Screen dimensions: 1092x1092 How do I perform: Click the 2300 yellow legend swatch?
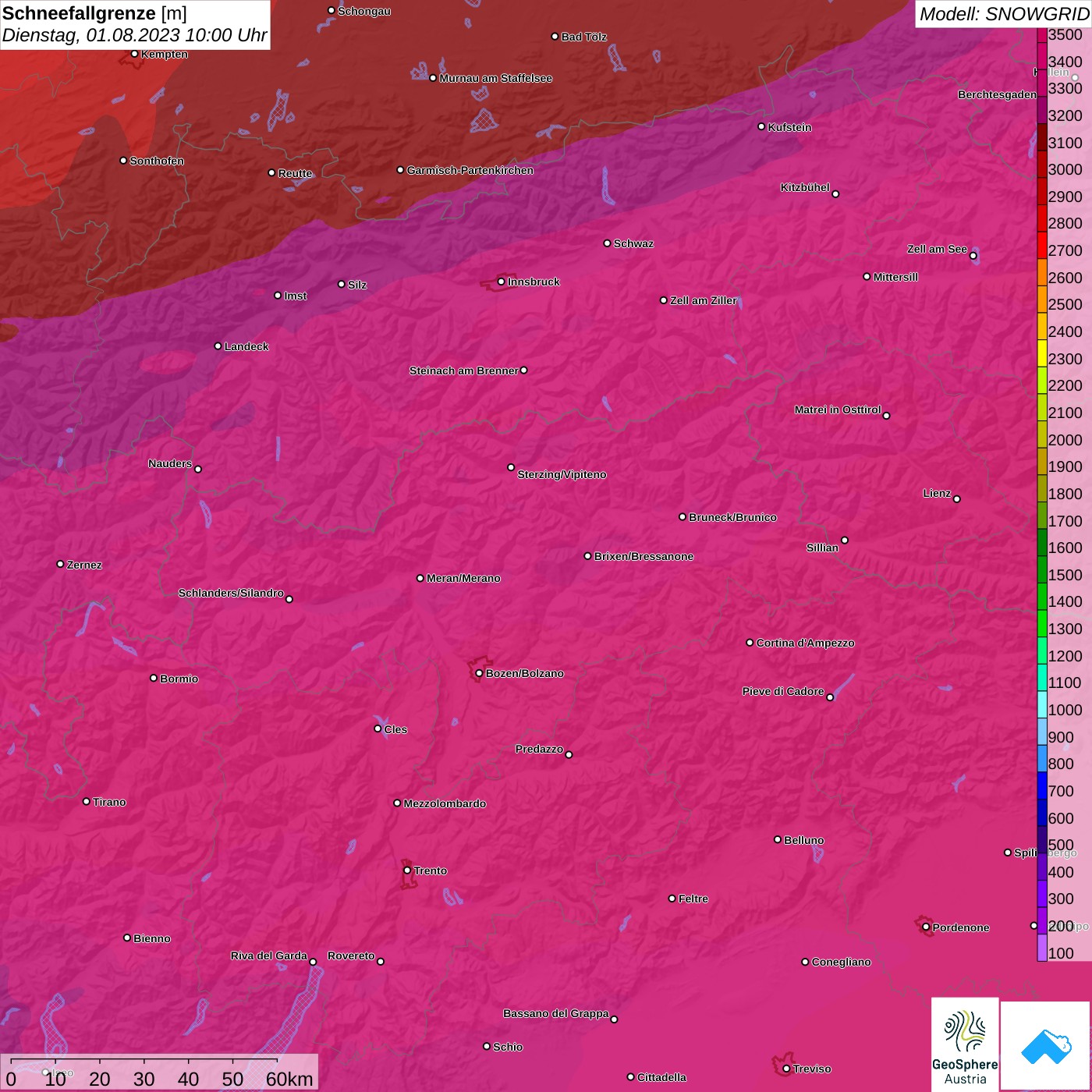[x=1041, y=353]
